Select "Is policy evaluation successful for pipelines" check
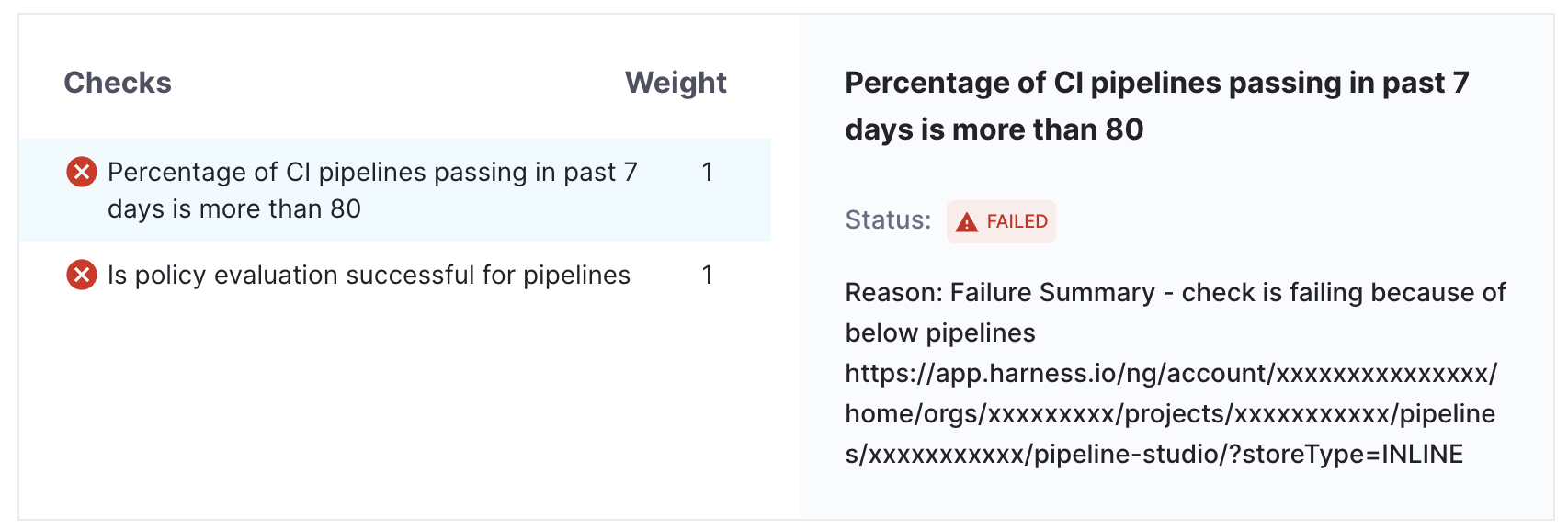Screen dimensions: 1568x529 pos(369,275)
